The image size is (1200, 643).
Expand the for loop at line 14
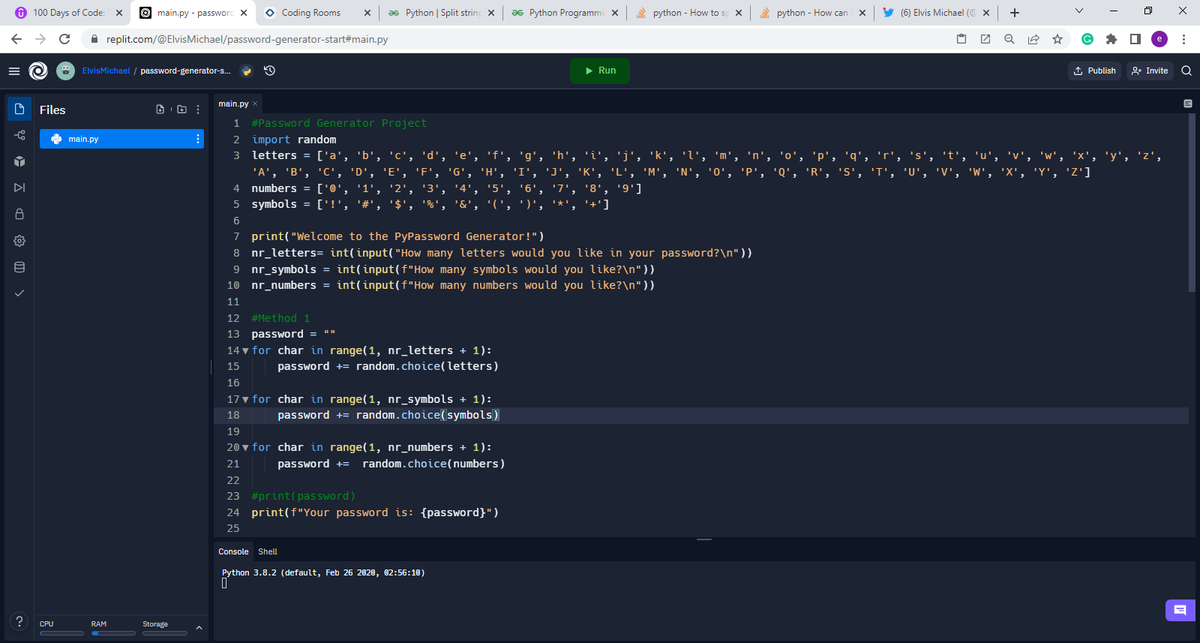[248, 350]
